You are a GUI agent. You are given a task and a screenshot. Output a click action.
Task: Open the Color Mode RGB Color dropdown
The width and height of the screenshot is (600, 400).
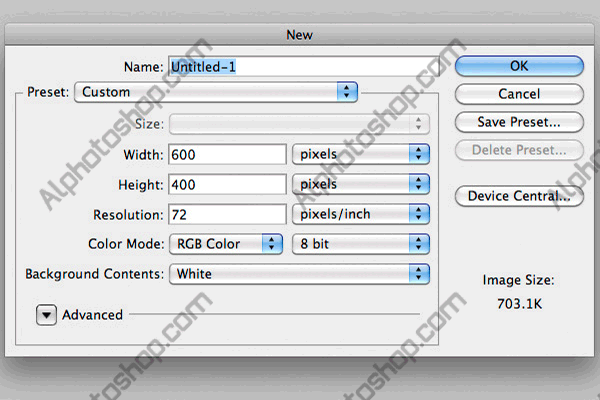226,244
